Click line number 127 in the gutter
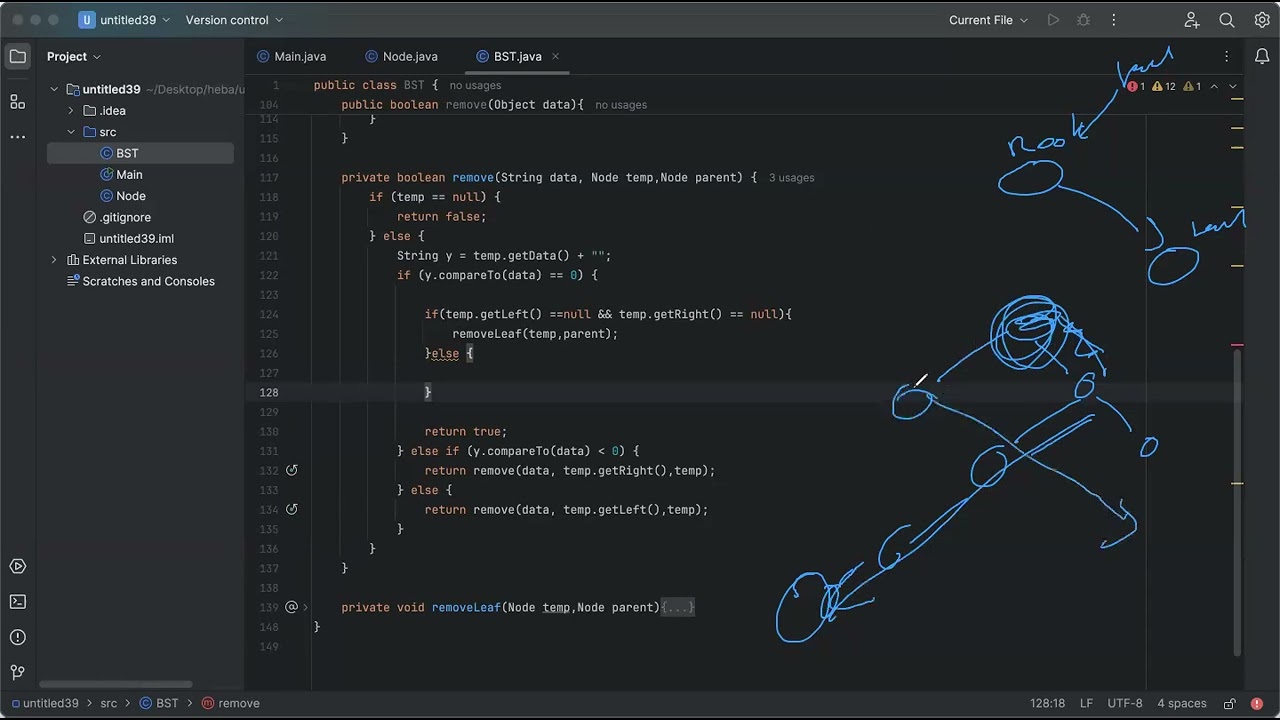 point(269,373)
